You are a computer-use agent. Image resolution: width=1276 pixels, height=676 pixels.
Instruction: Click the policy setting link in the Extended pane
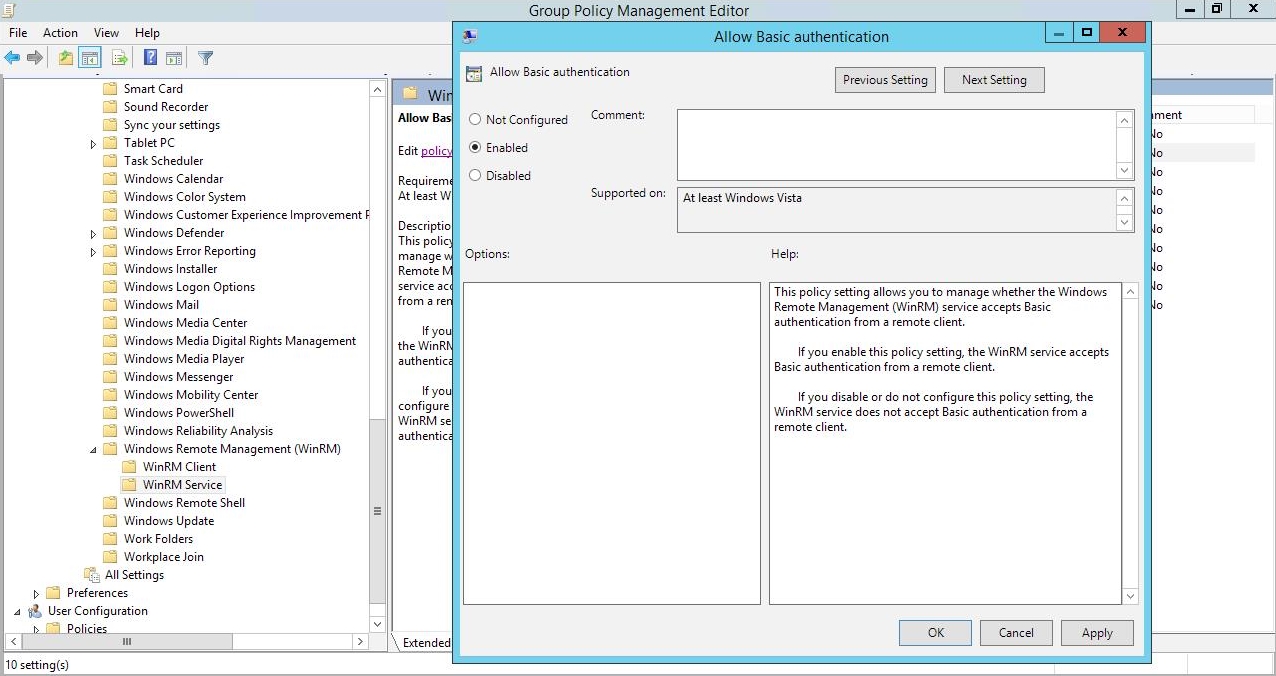(x=436, y=151)
